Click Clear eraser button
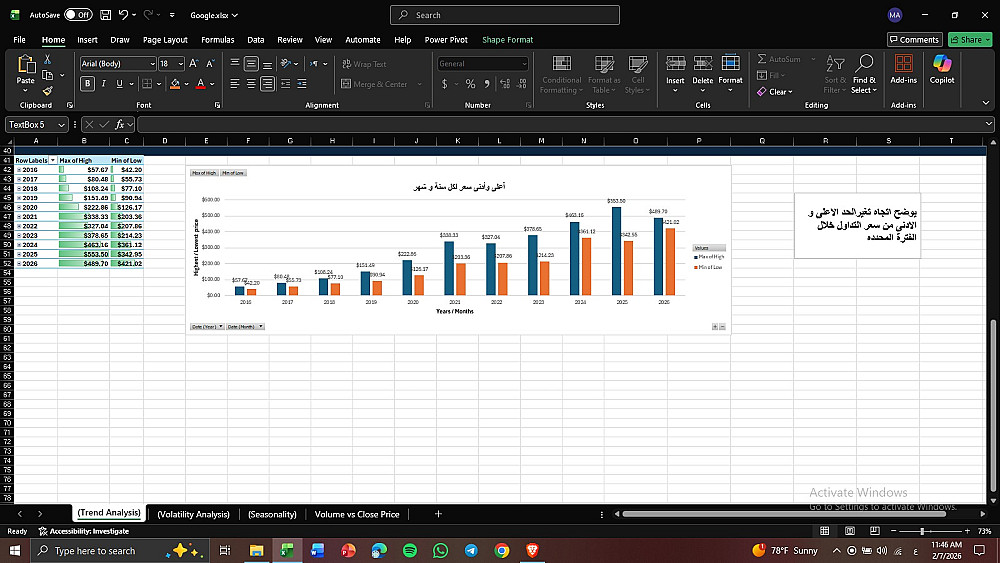Viewport: 1000px width, 563px height. [x=775, y=92]
